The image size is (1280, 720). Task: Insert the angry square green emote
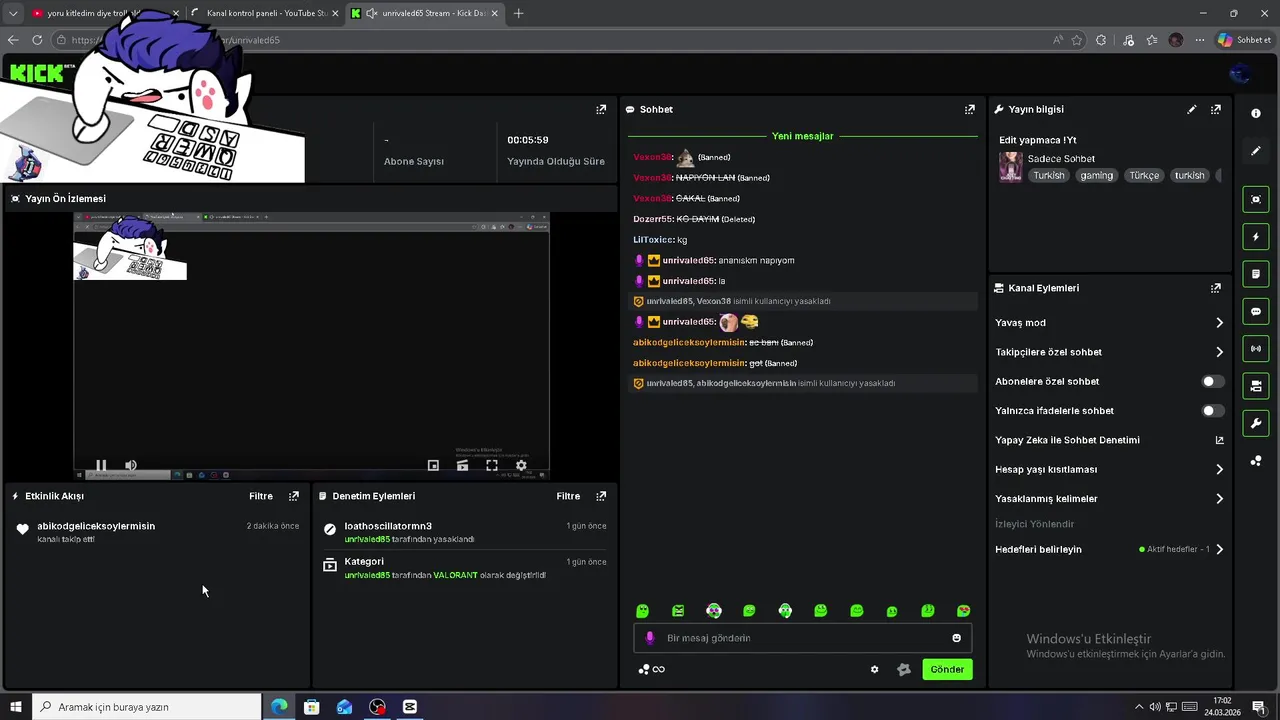click(678, 611)
